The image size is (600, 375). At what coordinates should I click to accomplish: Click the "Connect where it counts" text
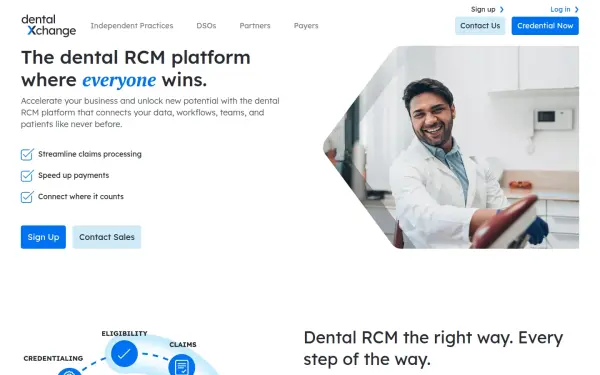(81, 196)
